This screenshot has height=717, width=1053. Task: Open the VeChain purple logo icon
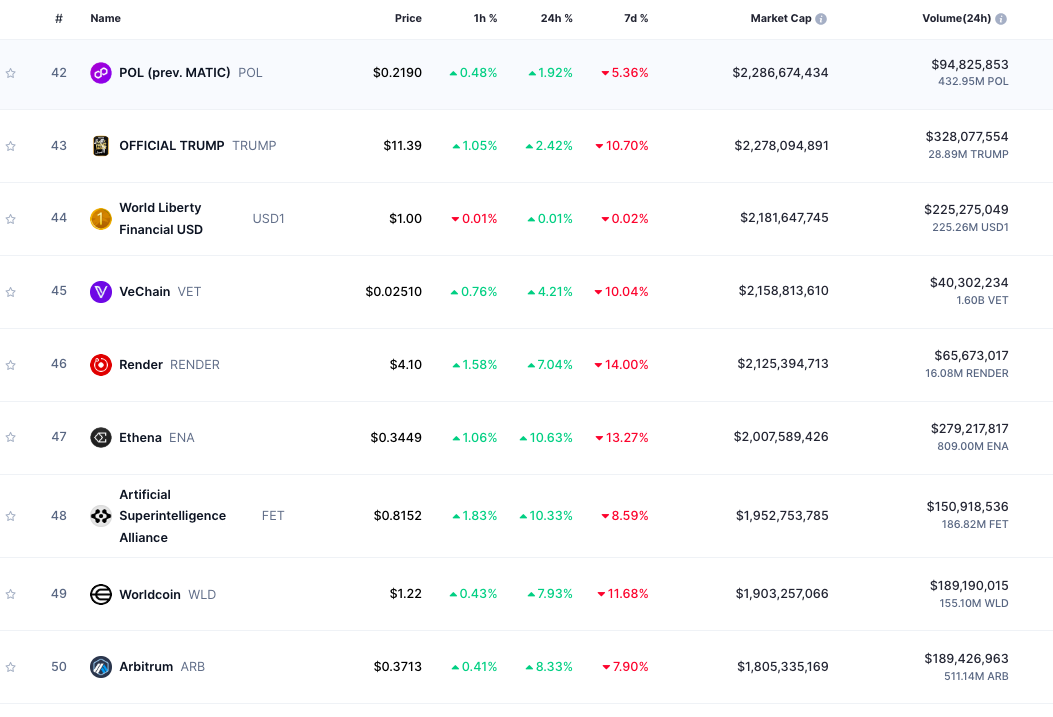(x=101, y=292)
